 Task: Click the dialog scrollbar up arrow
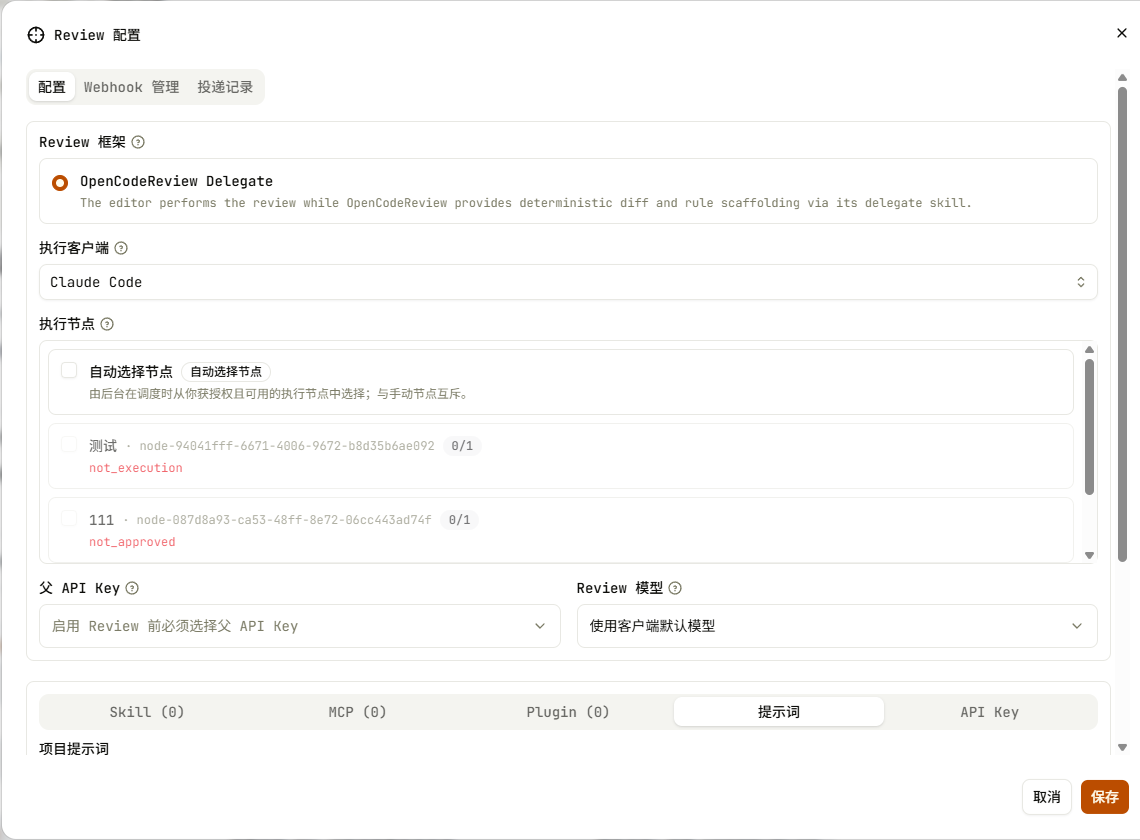(1122, 78)
